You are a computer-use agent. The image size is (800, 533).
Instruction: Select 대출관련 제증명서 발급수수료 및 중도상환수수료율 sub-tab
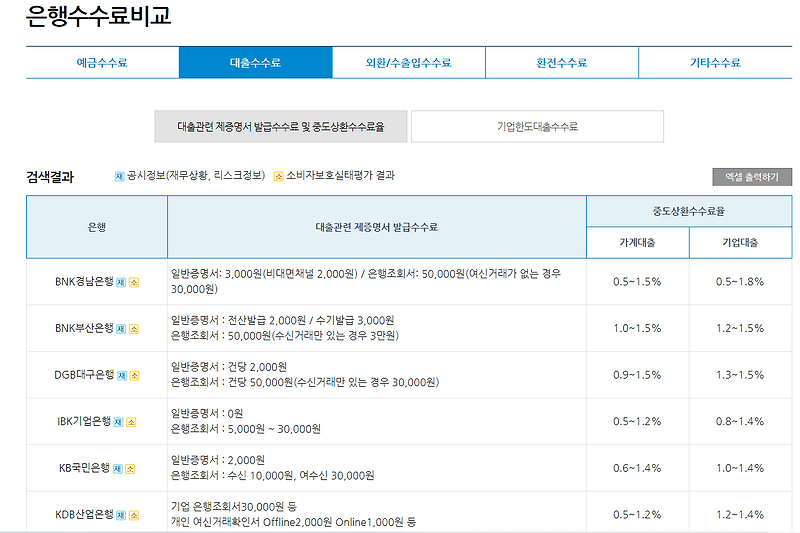pos(281,126)
